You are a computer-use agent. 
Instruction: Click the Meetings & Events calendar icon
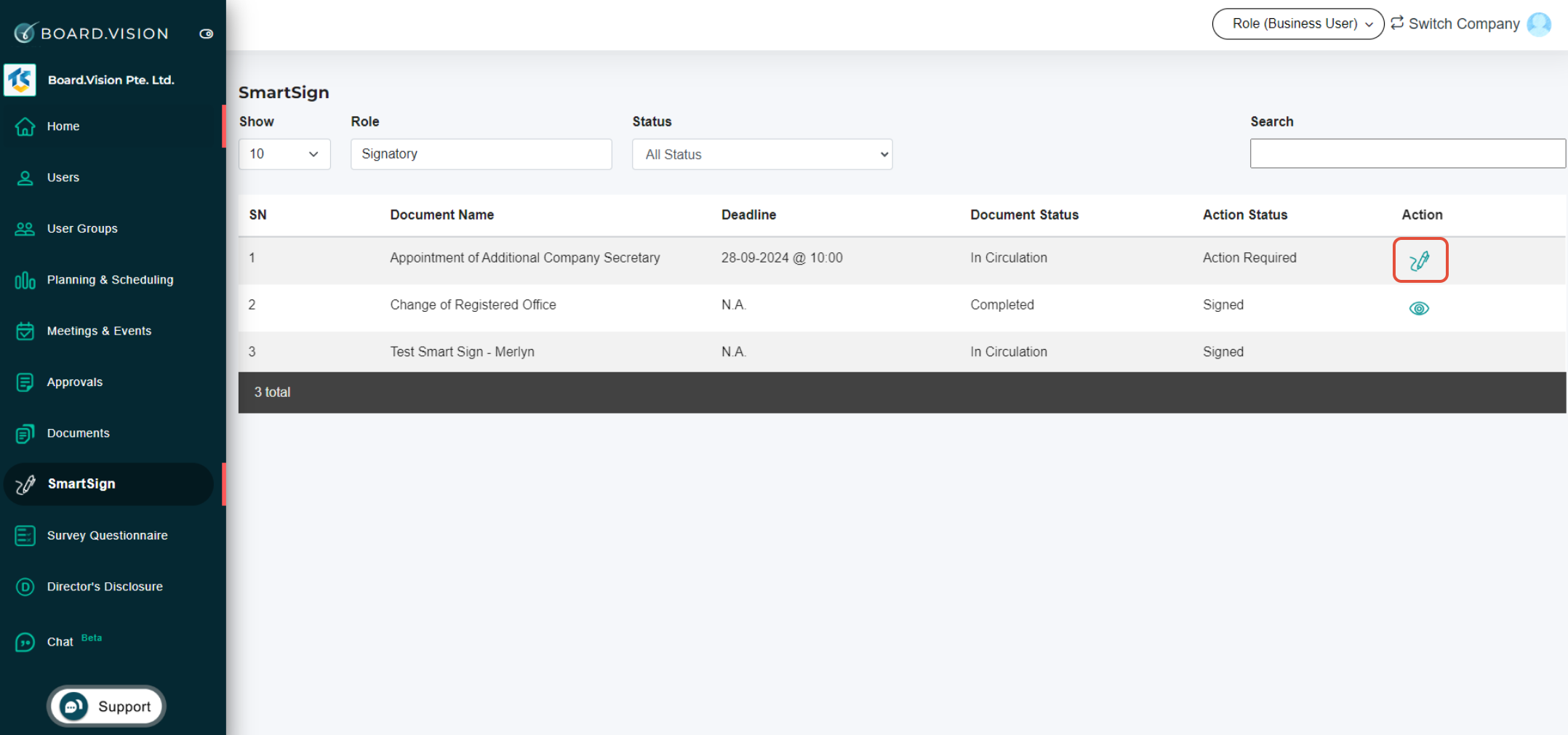coord(25,331)
